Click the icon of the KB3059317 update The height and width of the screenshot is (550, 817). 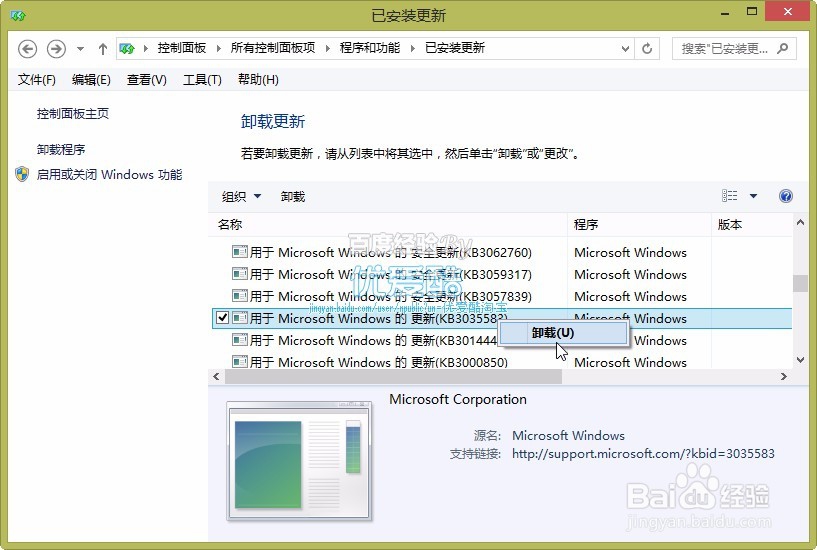pos(240,274)
